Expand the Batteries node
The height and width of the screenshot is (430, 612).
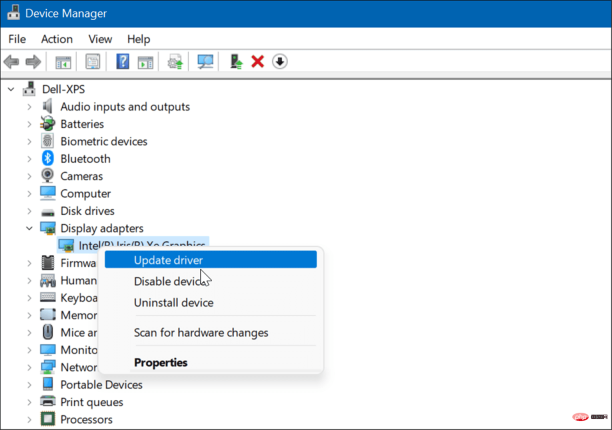click(x=29, y=124)
